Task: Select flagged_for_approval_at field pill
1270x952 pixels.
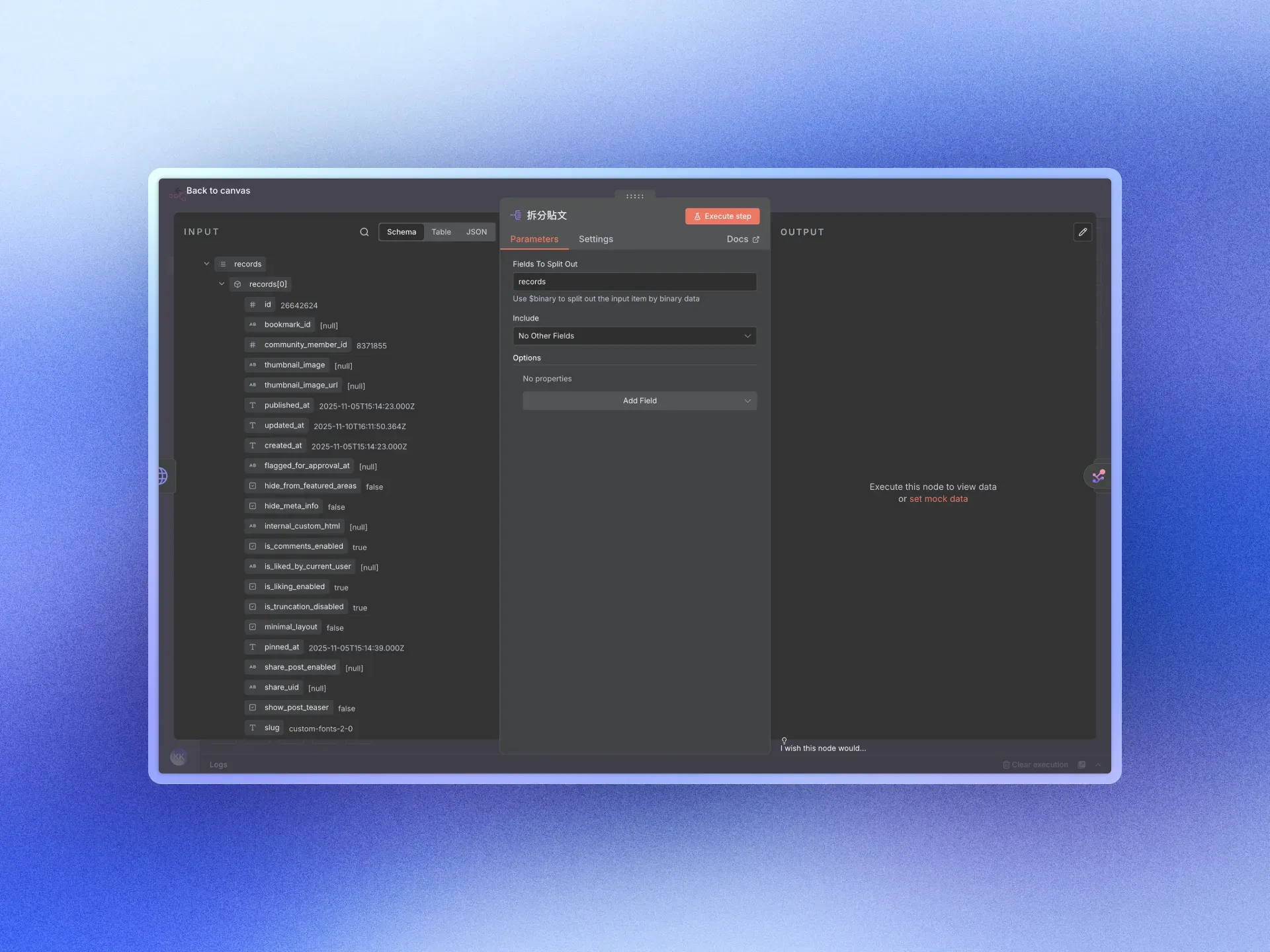Action: (x=299, y=466)
